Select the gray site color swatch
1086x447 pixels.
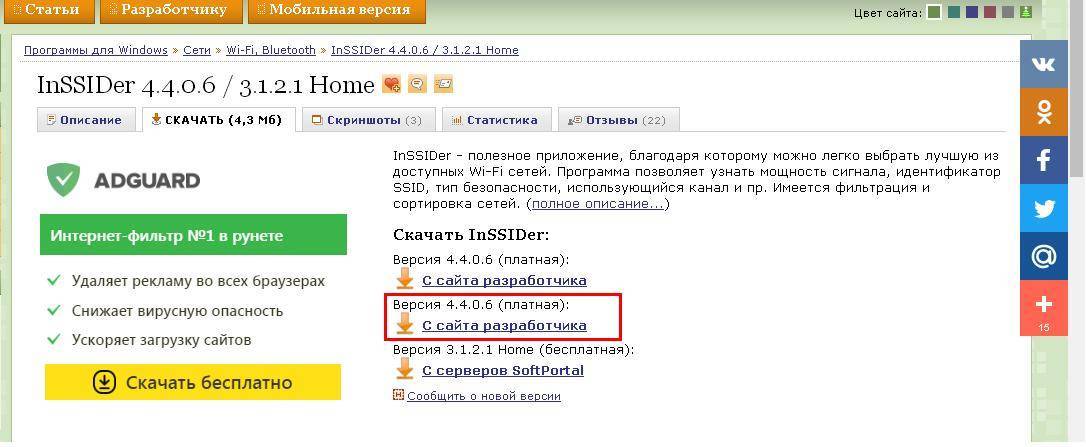1008,12
